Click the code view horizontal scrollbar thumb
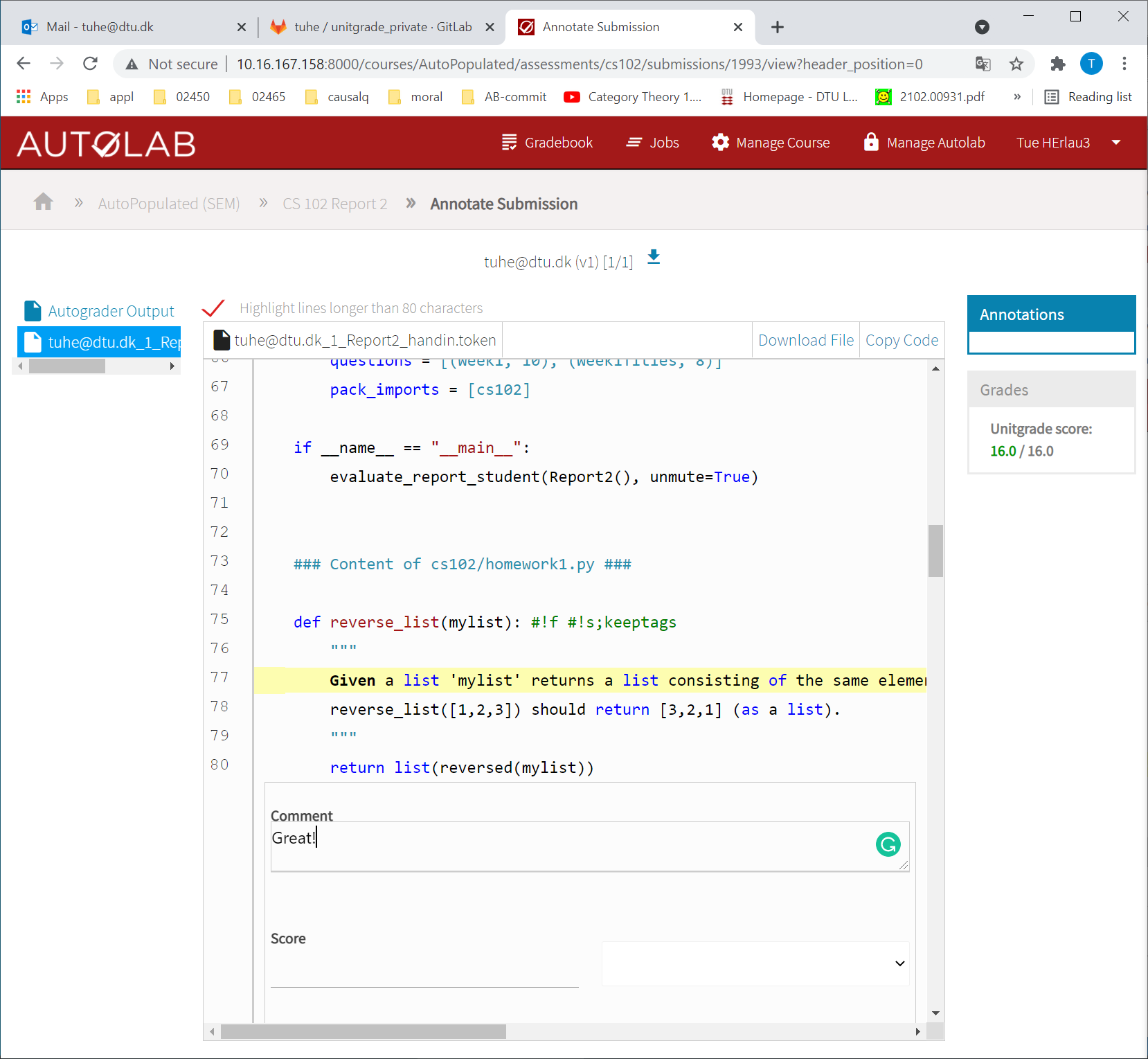 tap(363, 1032)
